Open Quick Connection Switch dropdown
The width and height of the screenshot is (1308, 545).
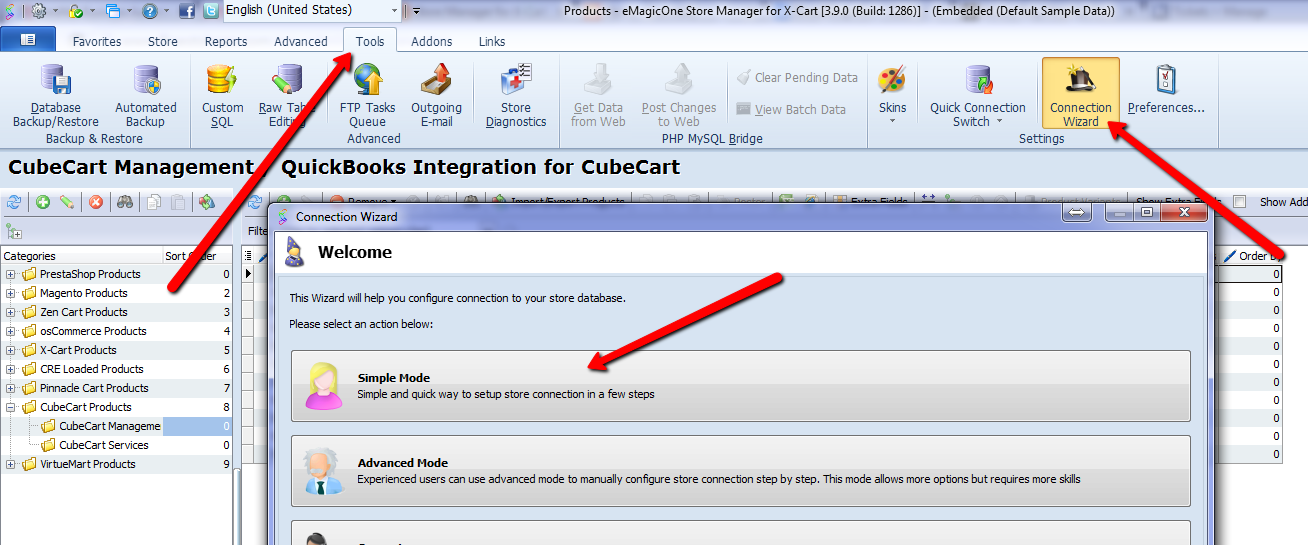tap(977, 96)
